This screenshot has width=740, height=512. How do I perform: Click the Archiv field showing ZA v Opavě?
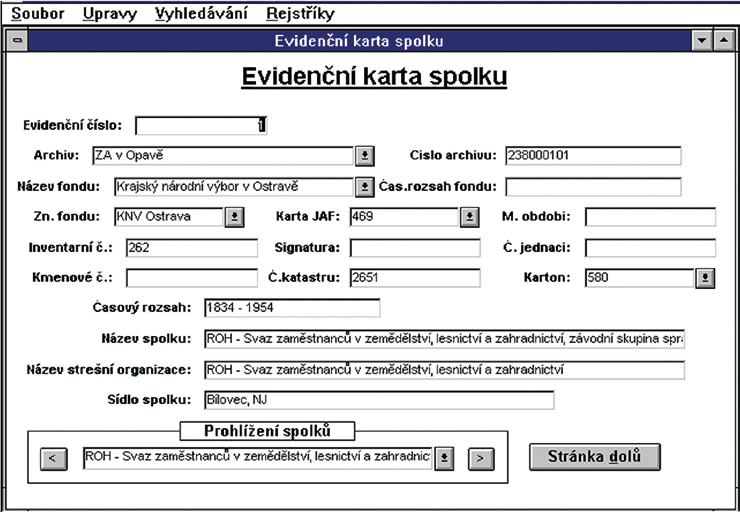[x=223, y=156]
